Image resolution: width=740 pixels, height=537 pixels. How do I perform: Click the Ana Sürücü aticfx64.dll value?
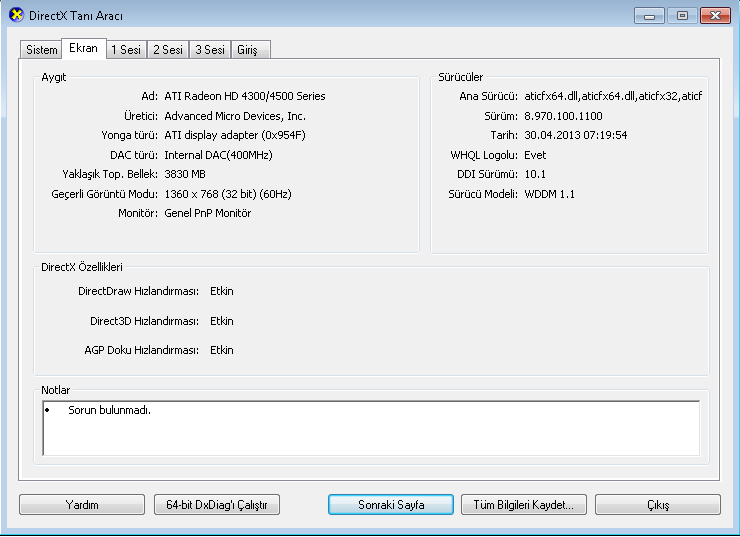click(613, 96)
